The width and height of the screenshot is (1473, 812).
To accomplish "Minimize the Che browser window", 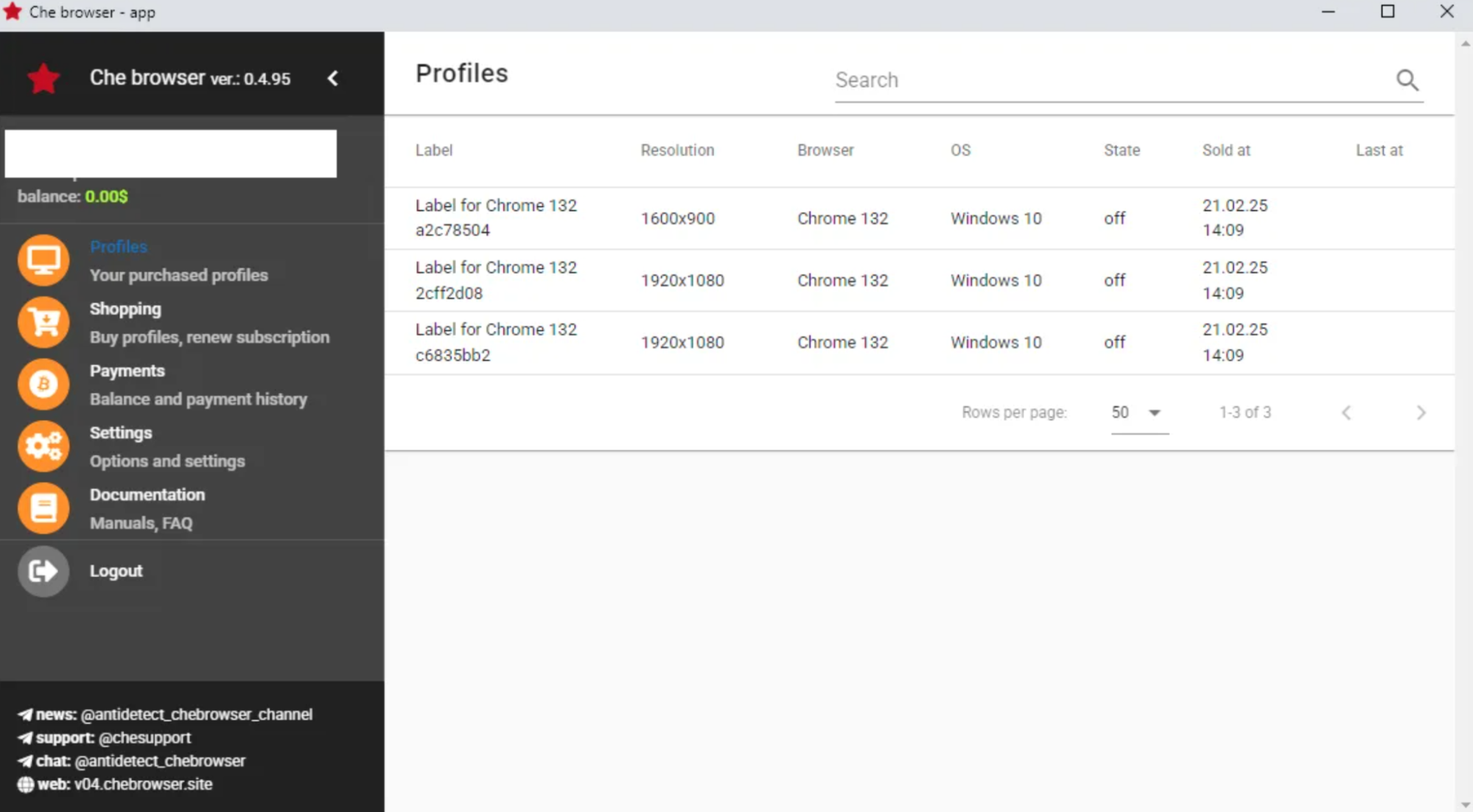I will pyautogui.click(x=1329, y=12).
